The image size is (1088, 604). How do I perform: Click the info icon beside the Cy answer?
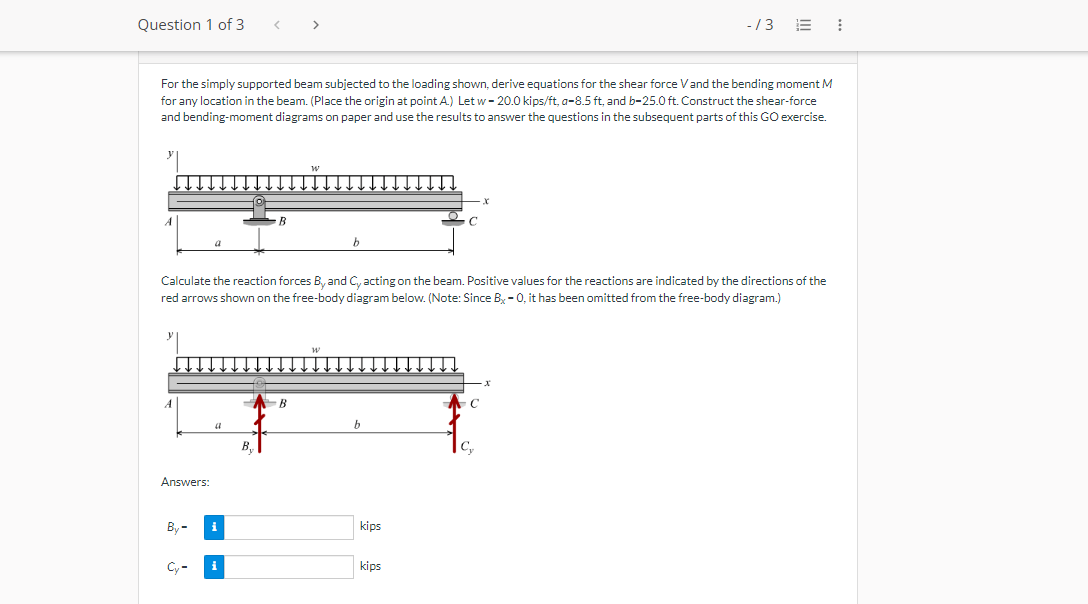coord(213,565)
